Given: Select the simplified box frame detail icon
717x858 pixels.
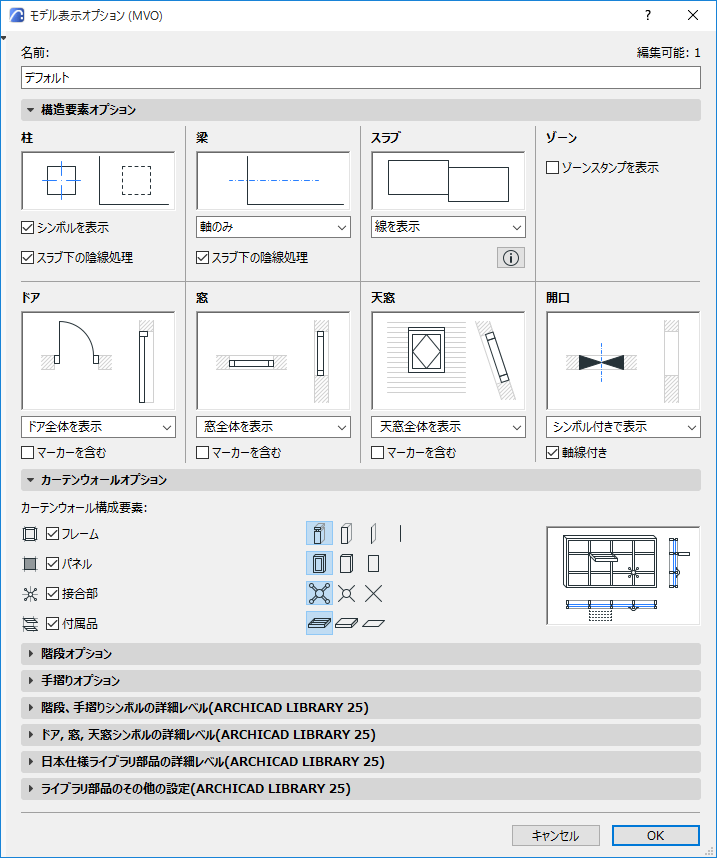Looking at the screenshot, I should click(346, 534).
